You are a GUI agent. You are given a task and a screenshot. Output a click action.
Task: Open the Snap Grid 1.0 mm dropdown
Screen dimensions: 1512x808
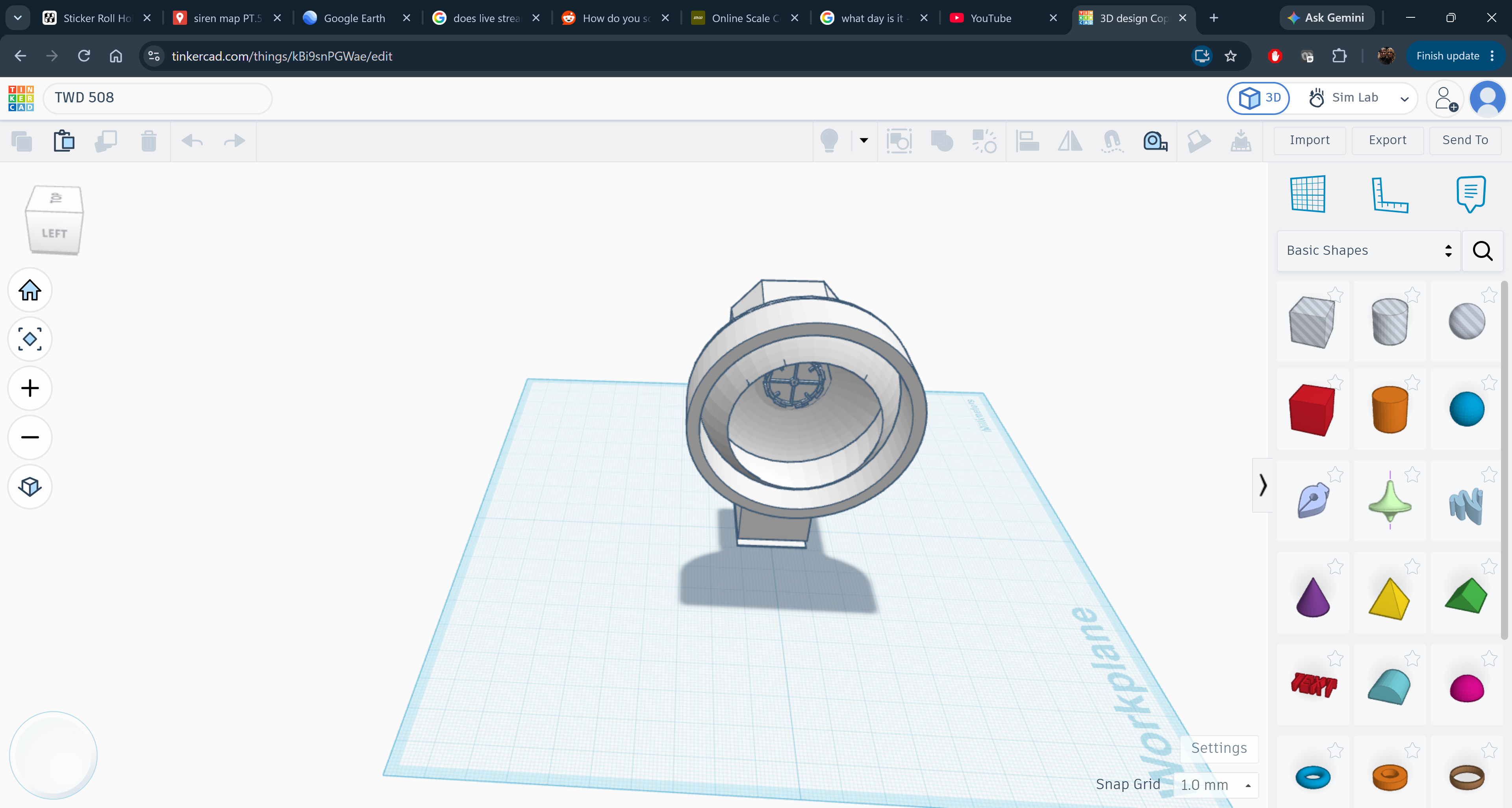(x=1216, y=785)
